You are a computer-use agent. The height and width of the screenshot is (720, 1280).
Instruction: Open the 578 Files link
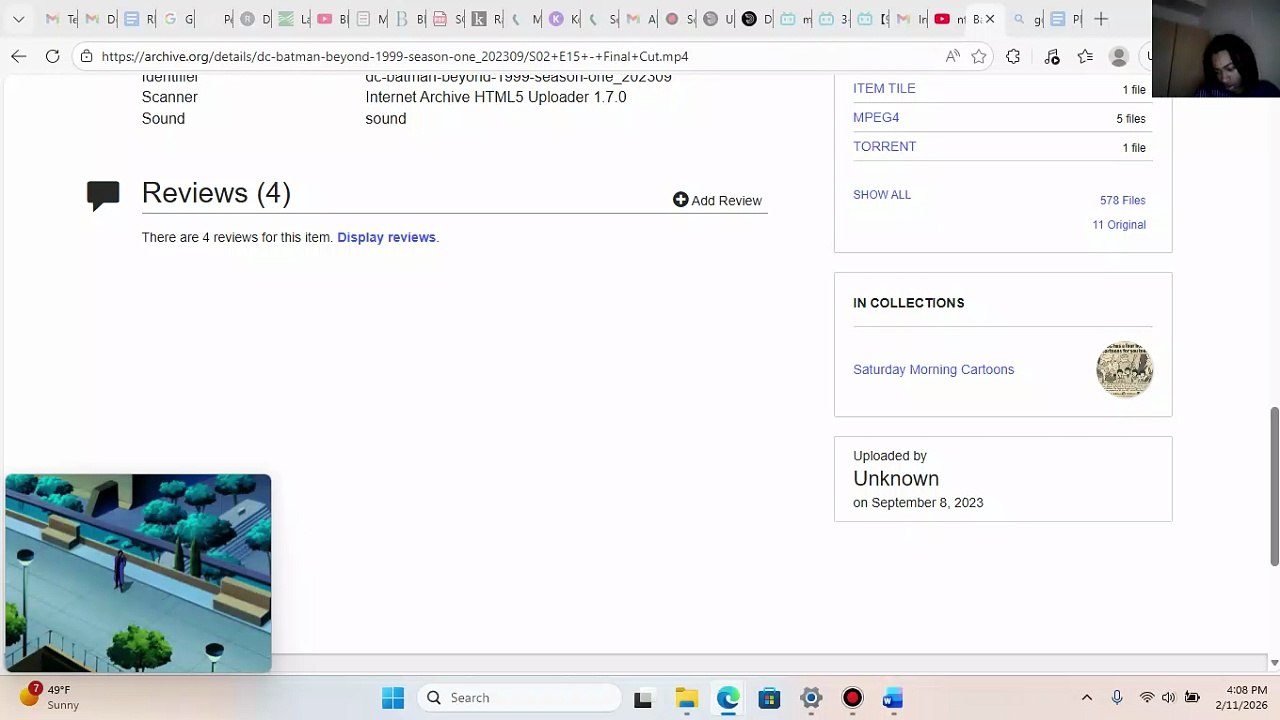1123,200
